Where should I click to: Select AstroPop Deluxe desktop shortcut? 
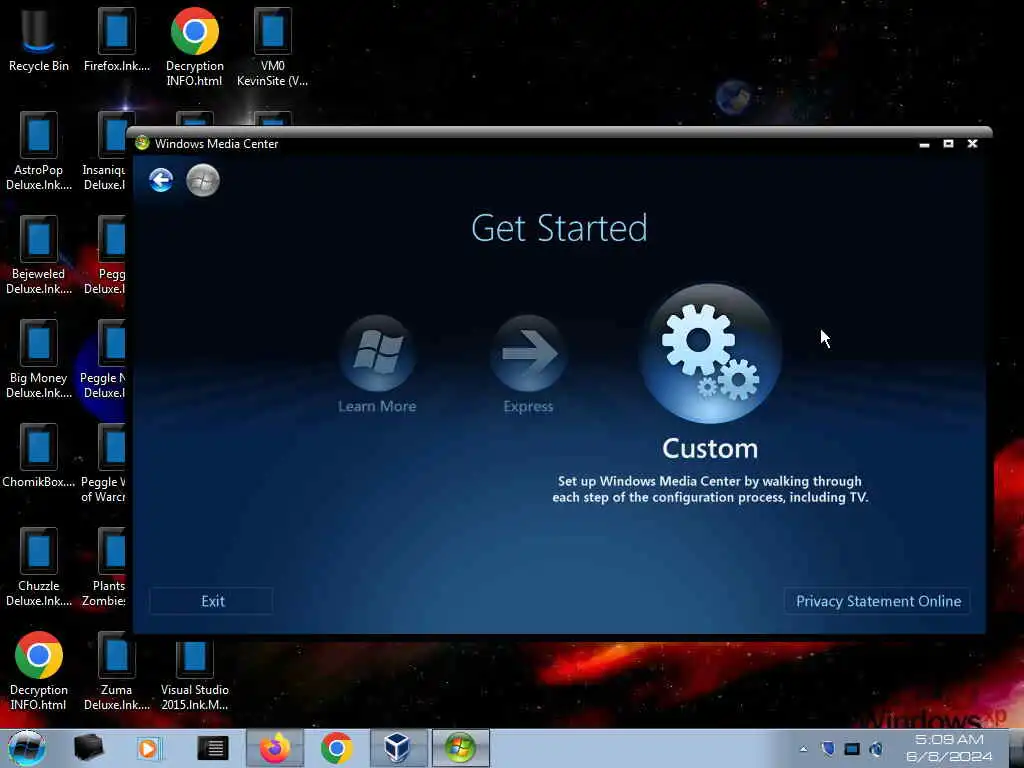pos(39,152)
